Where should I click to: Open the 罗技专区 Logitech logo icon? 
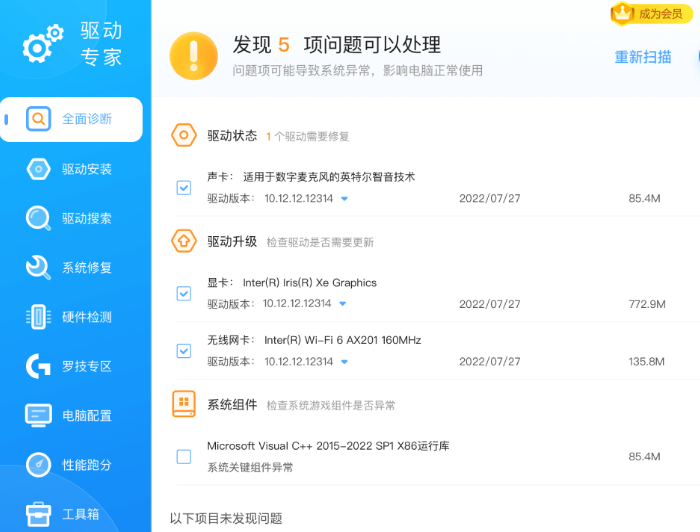(38, 366)
